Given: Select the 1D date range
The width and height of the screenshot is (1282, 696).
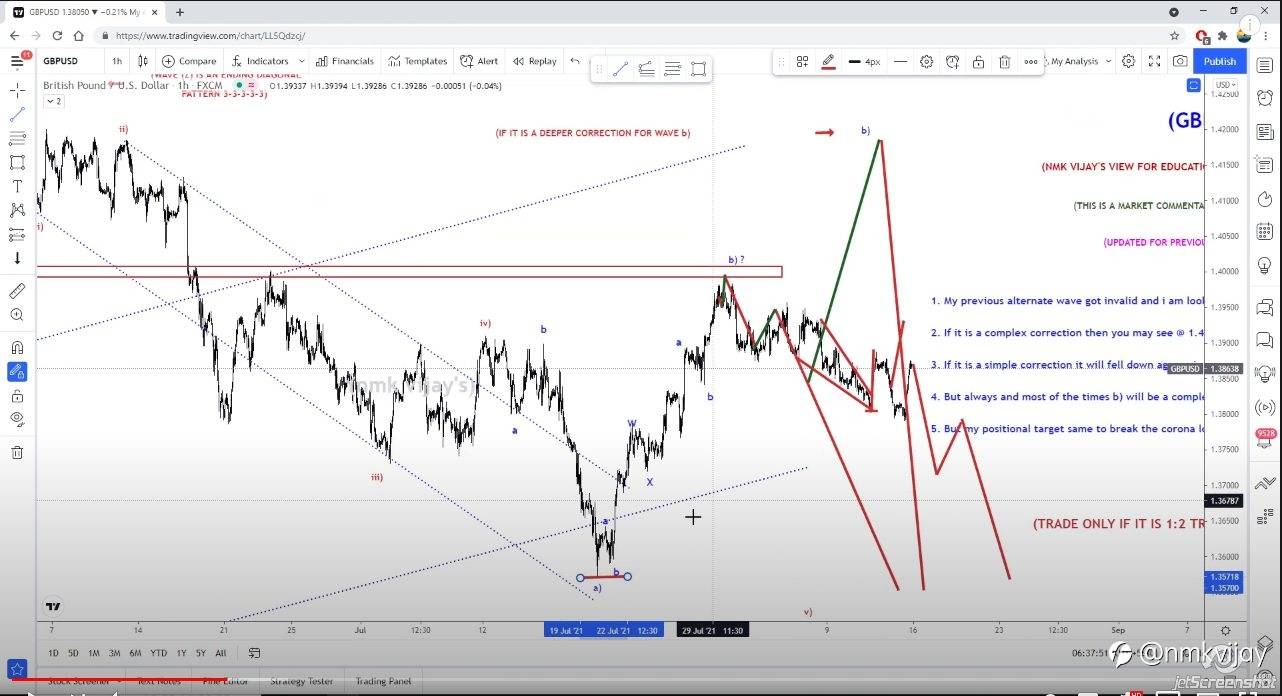Looking at the screenshot, I should (x=53, y=653).
